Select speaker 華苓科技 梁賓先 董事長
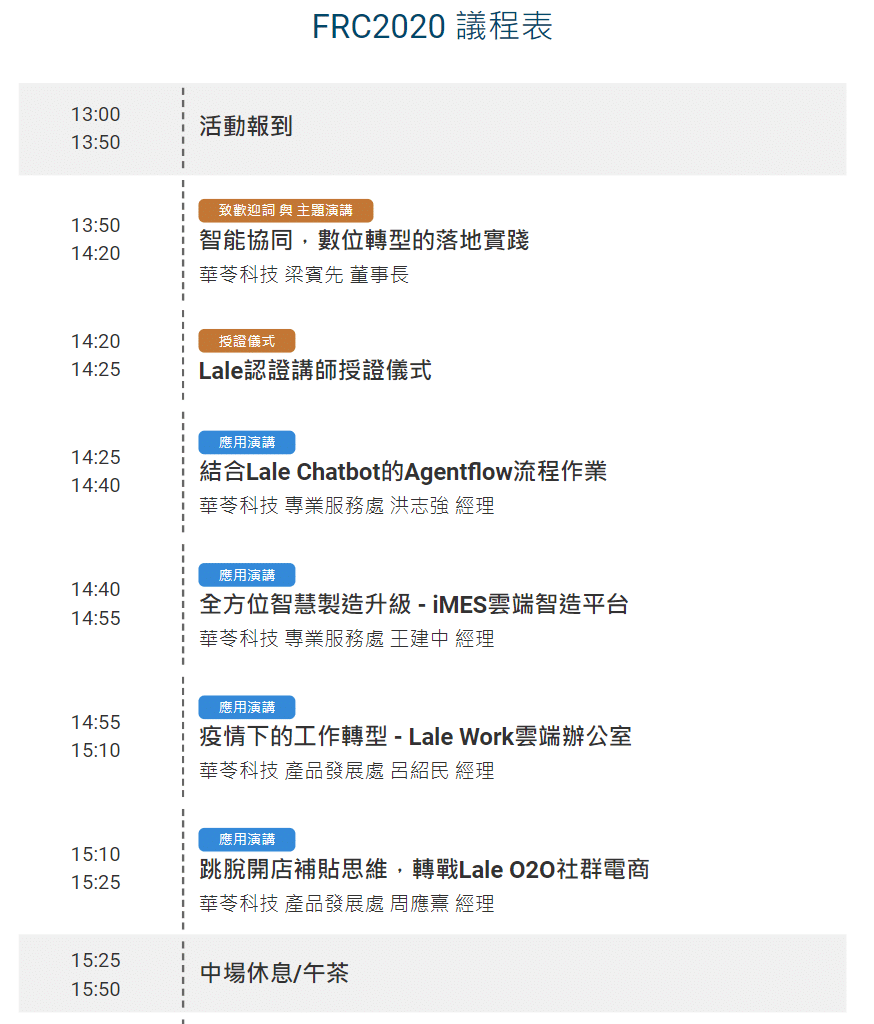Viewport: 874px width, 1024px height. pos(304,274)
